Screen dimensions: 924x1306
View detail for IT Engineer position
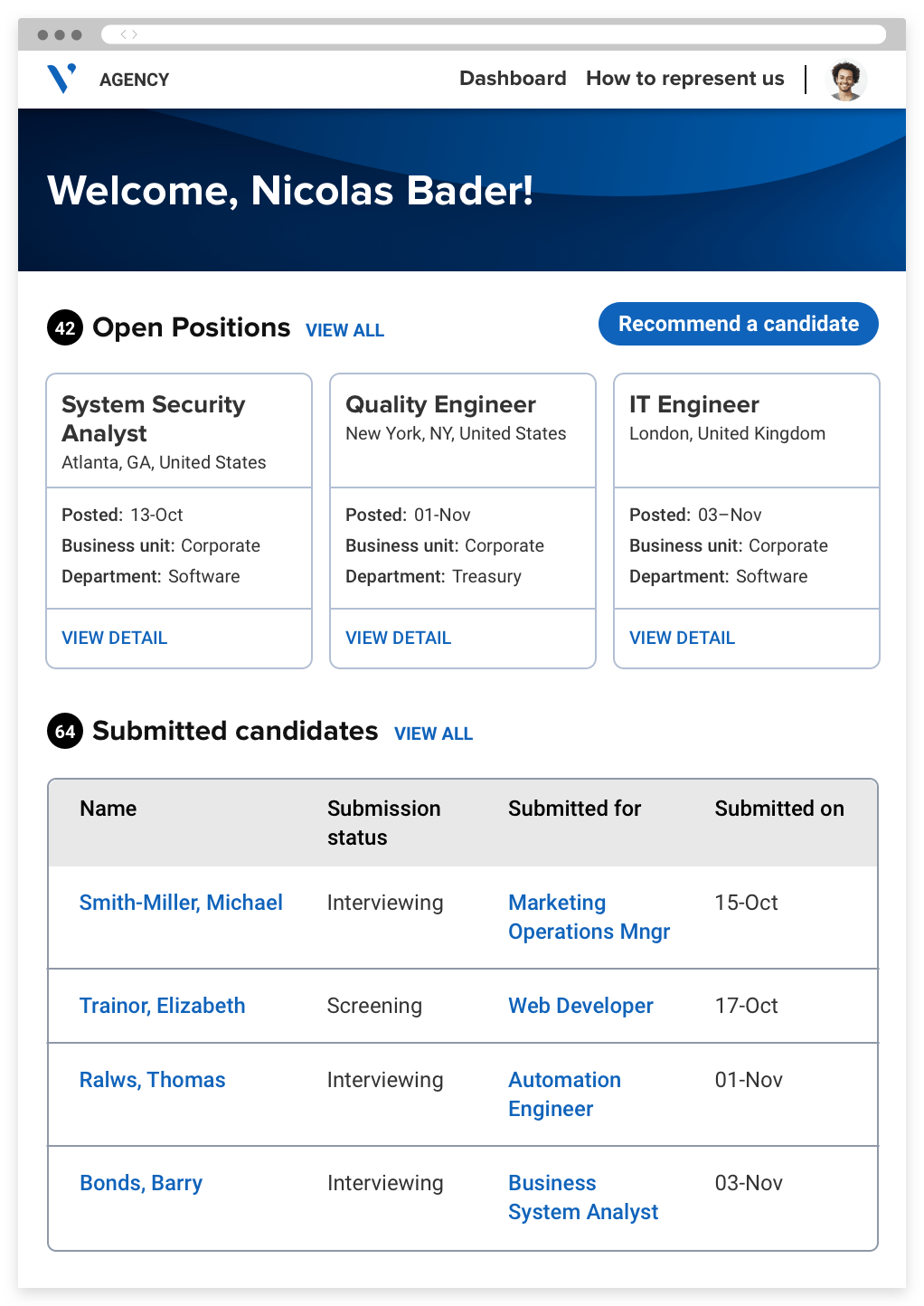682,638
